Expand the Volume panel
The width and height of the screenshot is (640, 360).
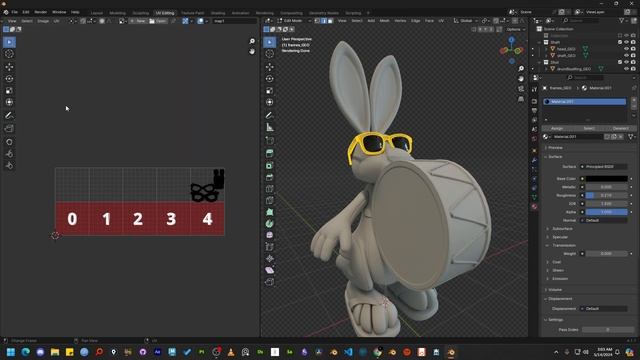click(x=555, y=290)
